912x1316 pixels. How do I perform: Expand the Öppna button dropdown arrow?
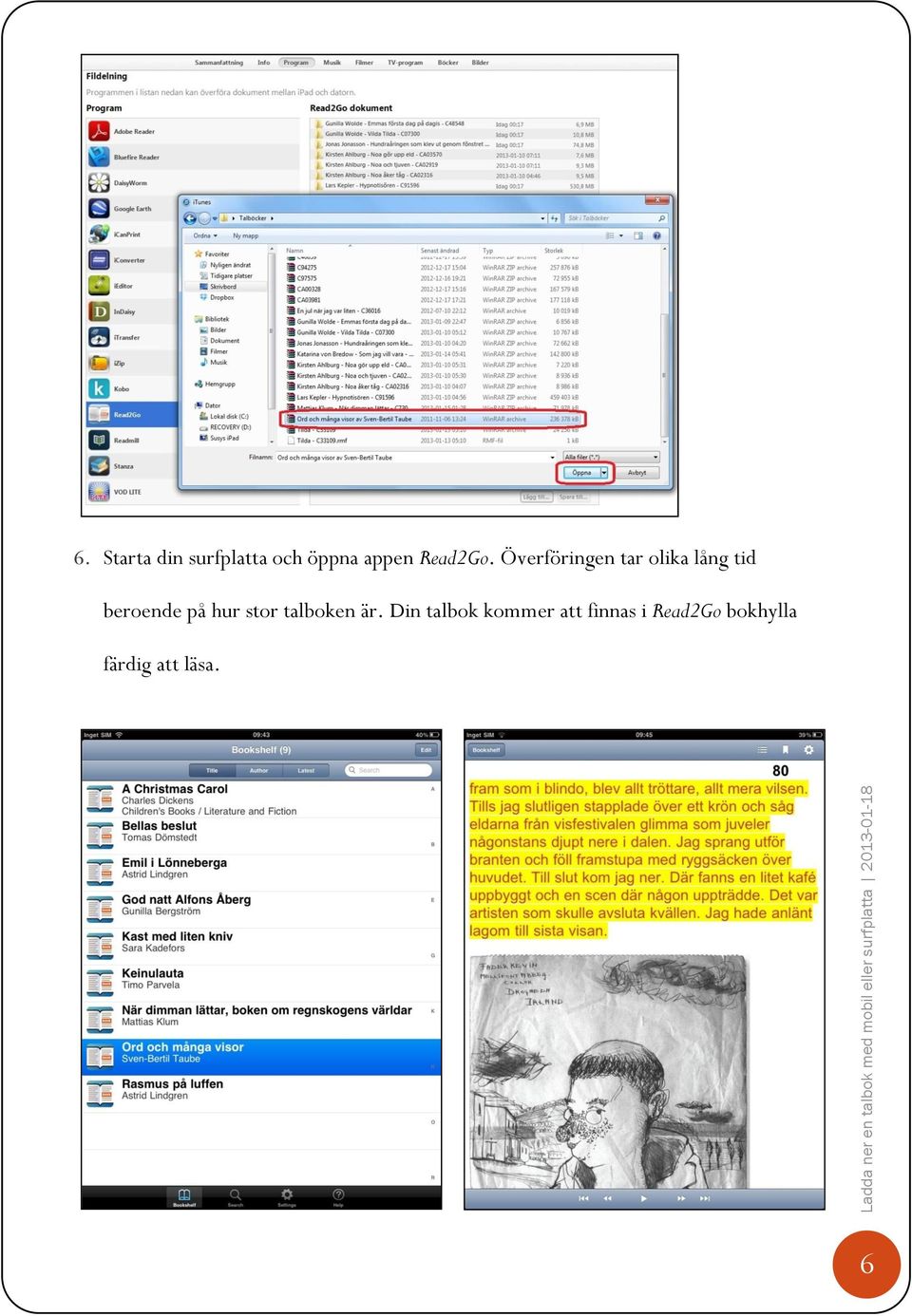[x=604, y=473]
